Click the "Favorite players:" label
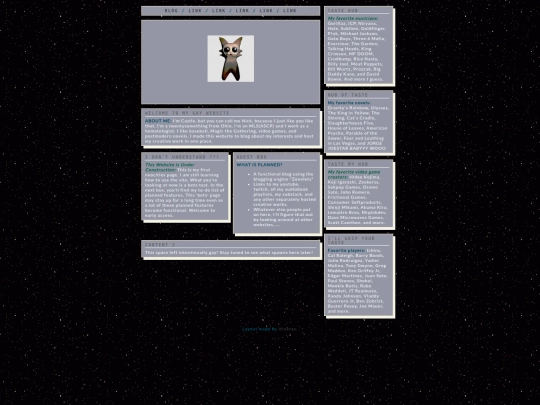This screenshot has width=540, height=405. click(346, 250)
